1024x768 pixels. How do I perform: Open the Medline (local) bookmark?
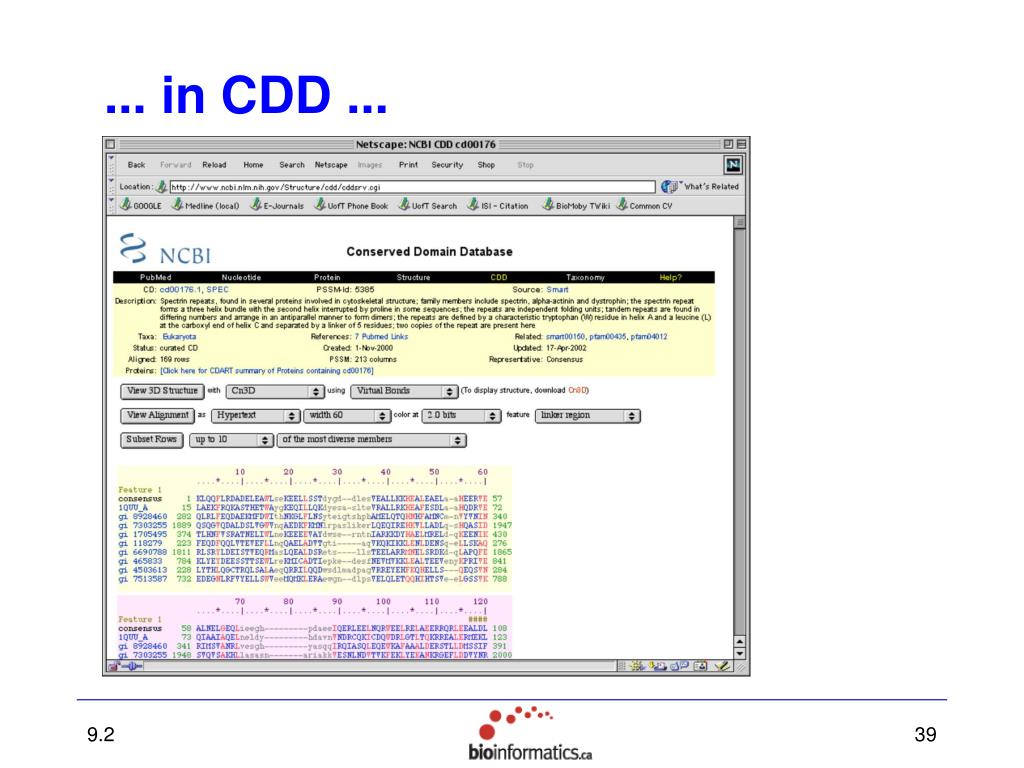206,206
